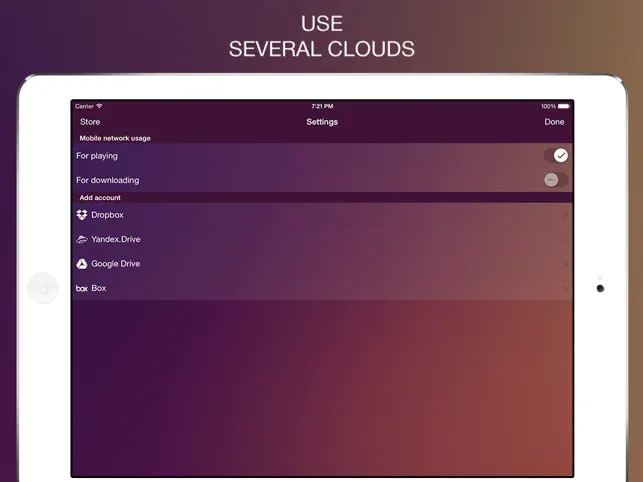643x482 pixels.
Task: Tap the Yandex.Drive saucer icon
Action: point(82,240)
